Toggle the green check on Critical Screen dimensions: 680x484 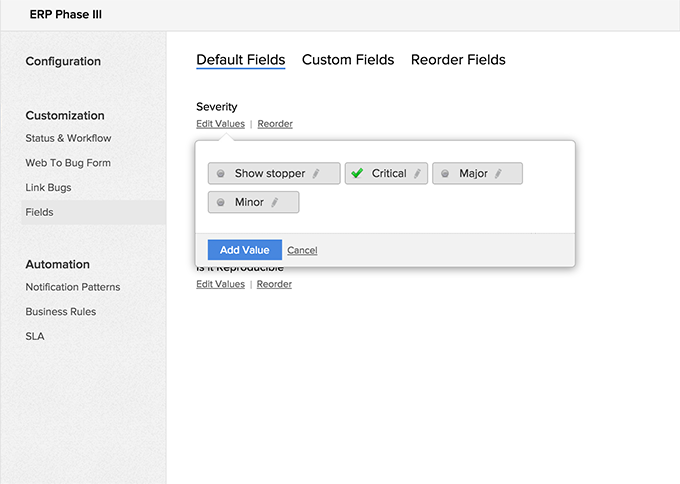tap(357, 174)
